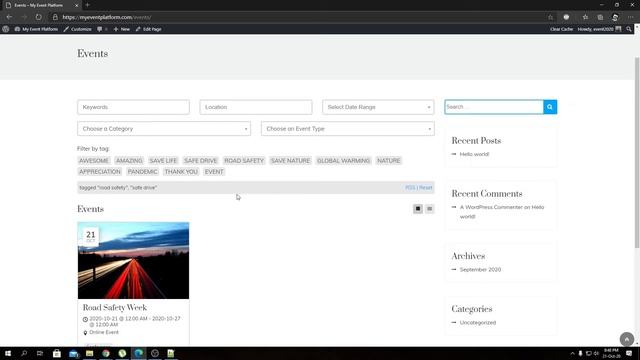Screen dimensions: 640x360
Task: Toggle the GLOBAL WARMING tag filter
Action: pos(343,161)
